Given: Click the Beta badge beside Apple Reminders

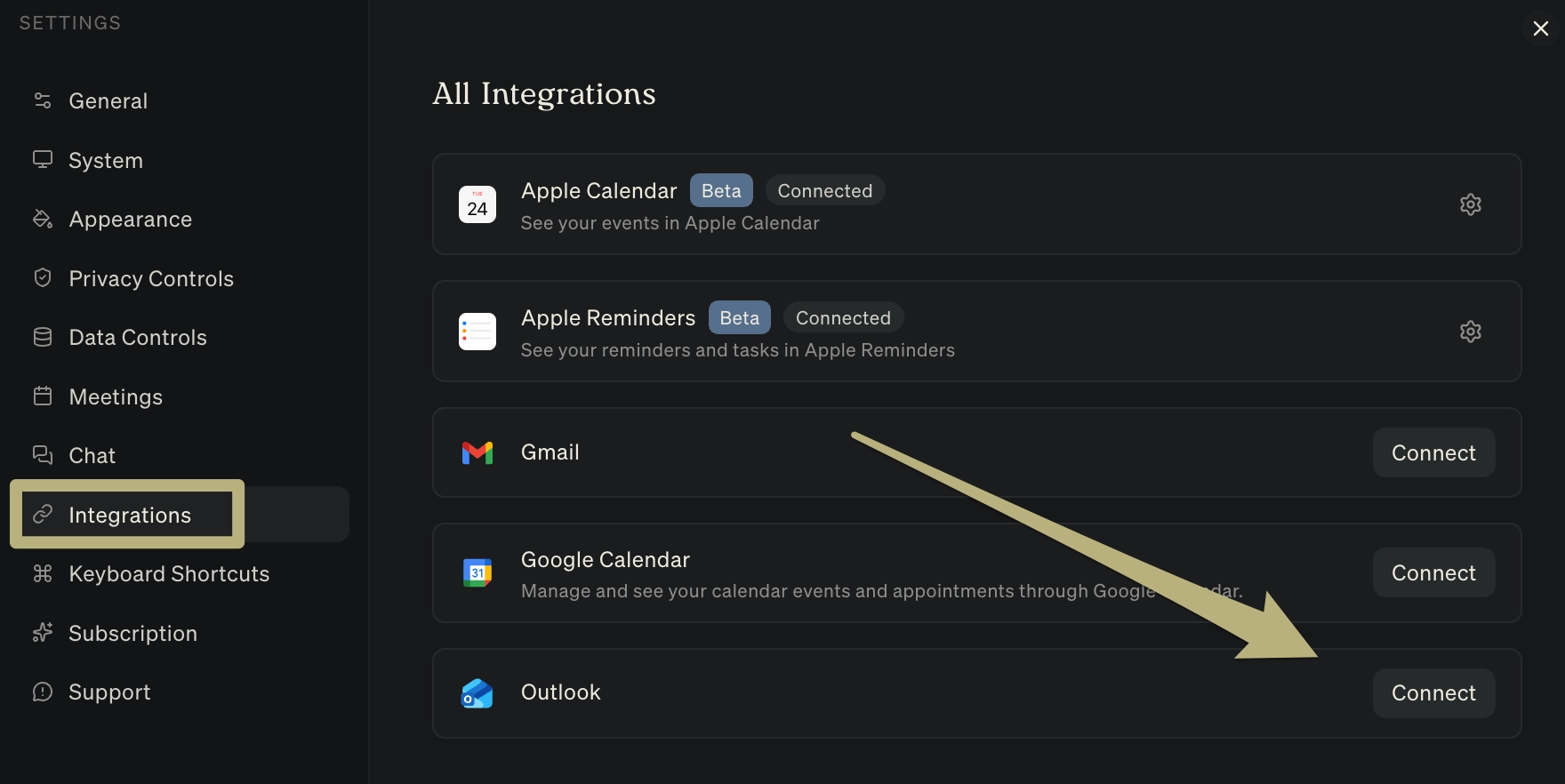Looking at the screenshot, I should click(x=739, y=318).
